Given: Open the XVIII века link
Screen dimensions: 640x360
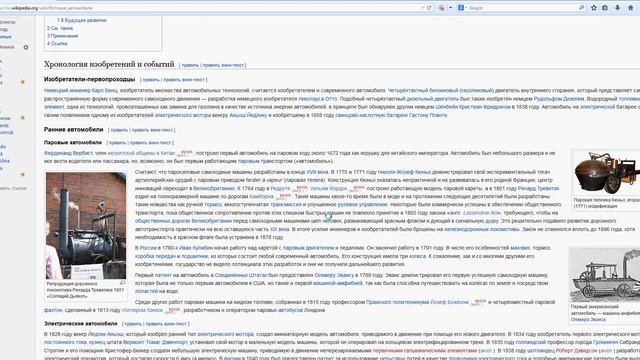Looking at the screenshot, I should 317,172.
